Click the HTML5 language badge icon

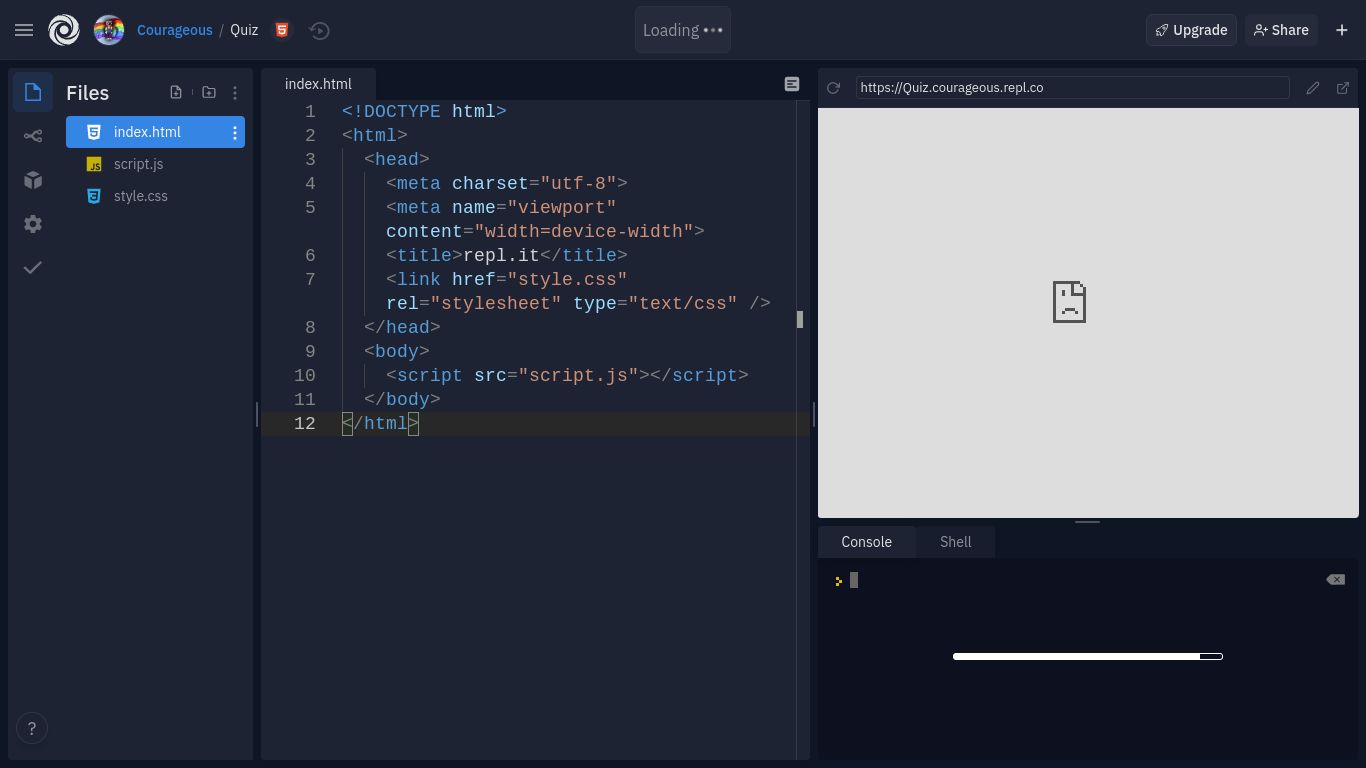click(x=282, y=30)
